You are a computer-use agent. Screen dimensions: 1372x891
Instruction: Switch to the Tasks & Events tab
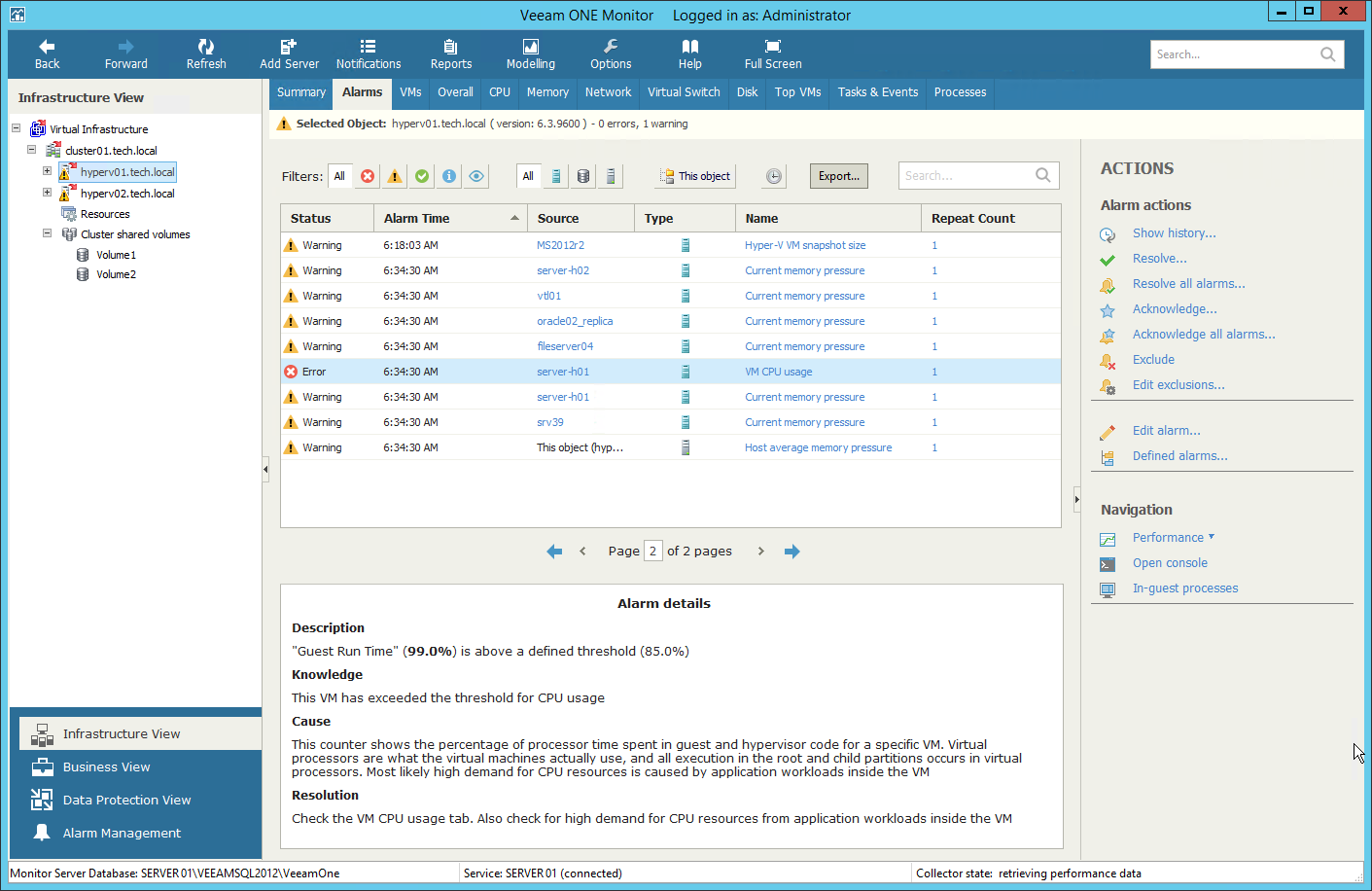[878, 92]
